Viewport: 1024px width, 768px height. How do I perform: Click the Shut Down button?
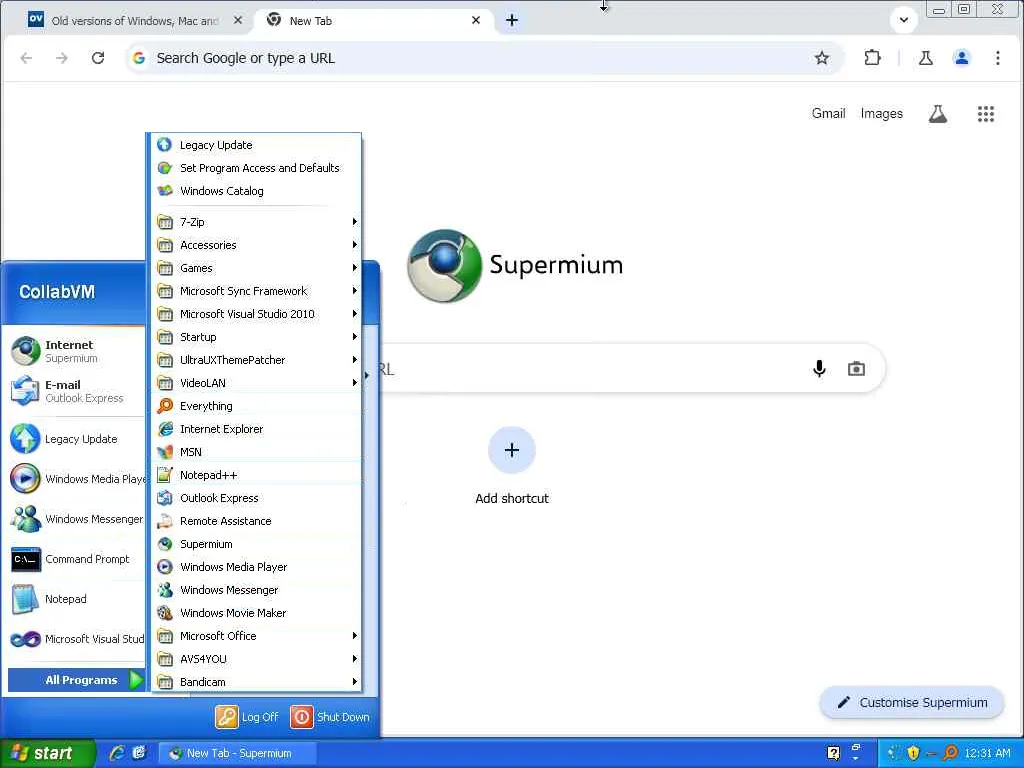coord(330,717)
